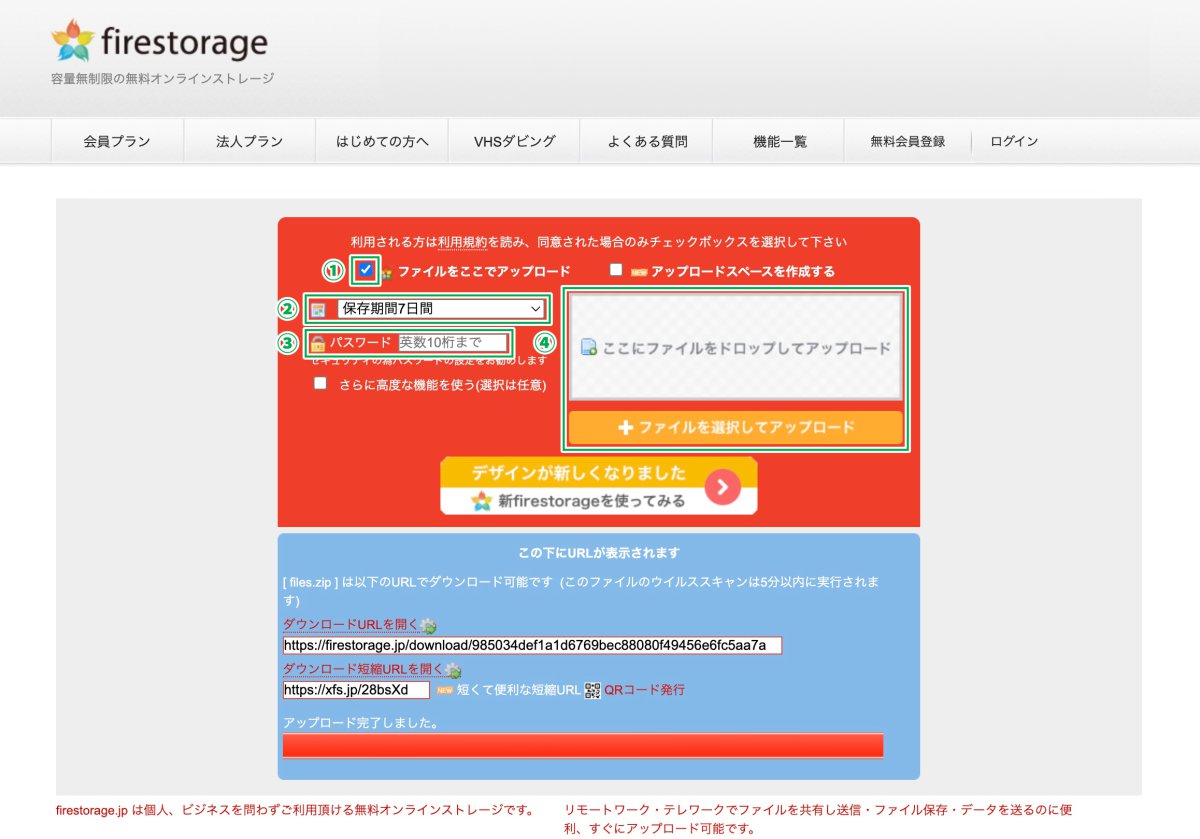Open the 機能一覧 menu item
This screenshot has width=1200, height=839.
pos(779,141)
